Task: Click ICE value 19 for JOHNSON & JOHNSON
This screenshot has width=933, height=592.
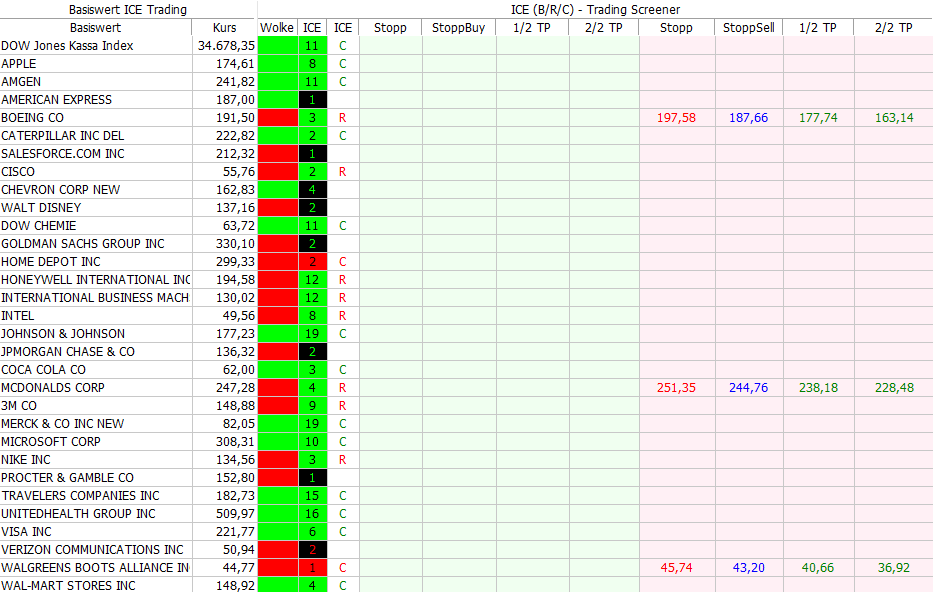Action: click(x=312, y=334)
